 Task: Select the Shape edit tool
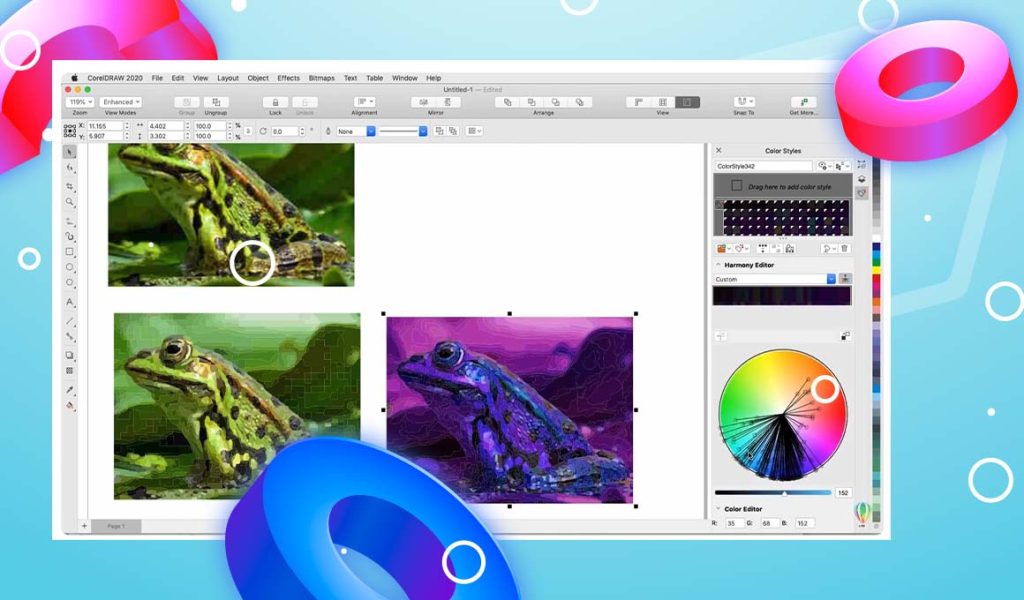(70, 168)
